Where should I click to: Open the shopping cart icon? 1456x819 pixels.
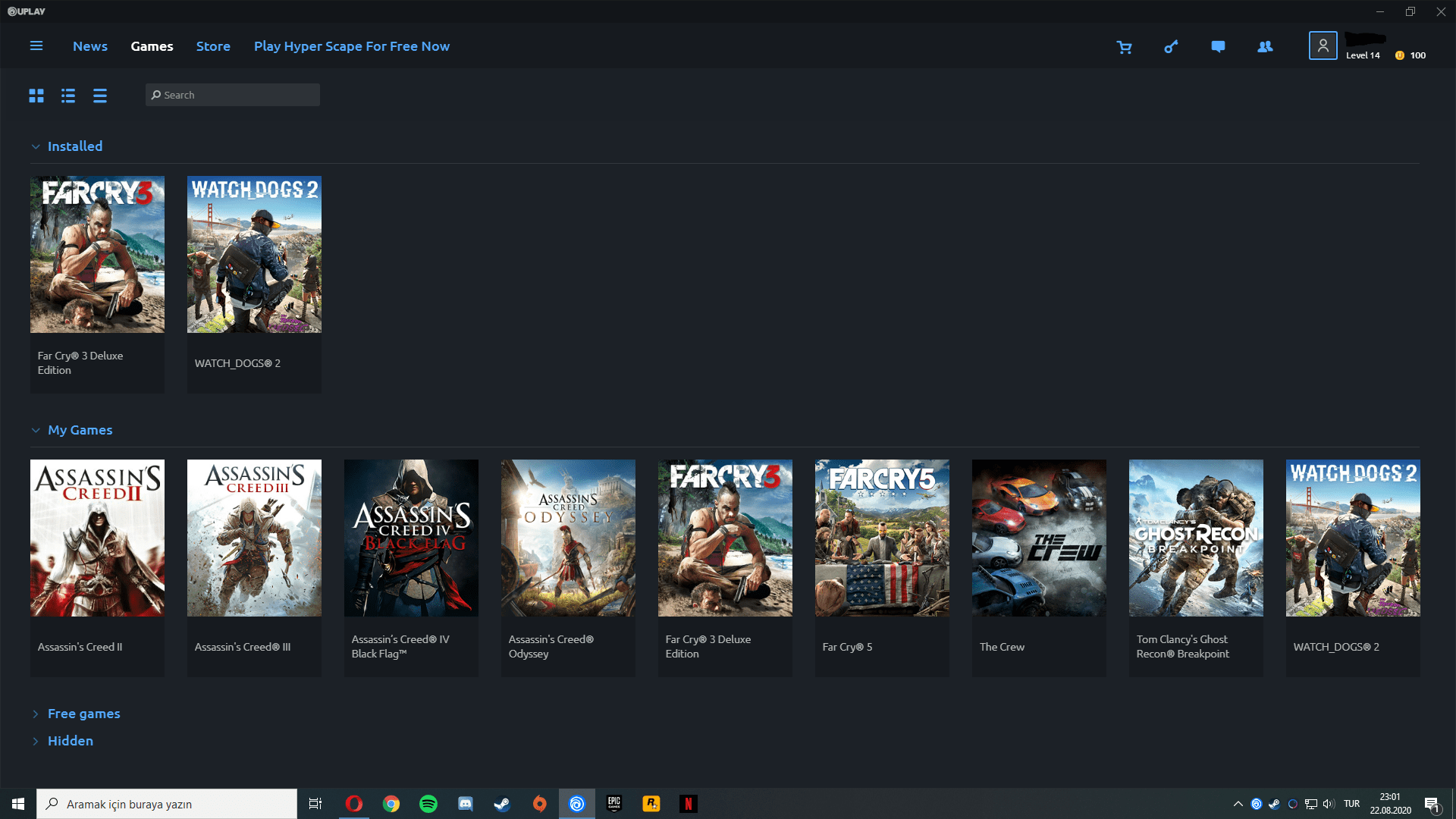pyautogui.click(x=1124, y=47)
